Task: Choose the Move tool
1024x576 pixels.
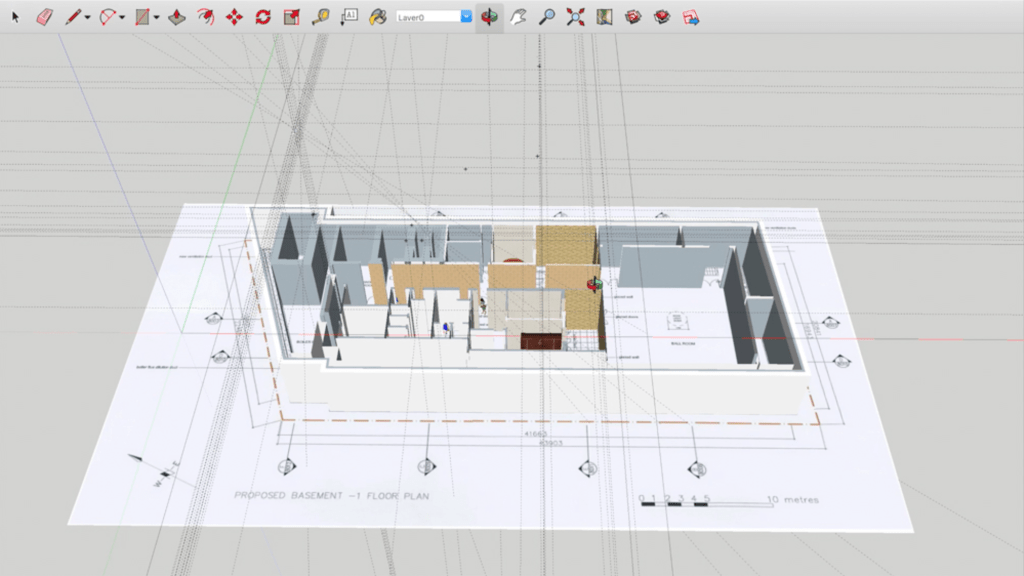Action: pyautogui.click(x=234, y=17)
